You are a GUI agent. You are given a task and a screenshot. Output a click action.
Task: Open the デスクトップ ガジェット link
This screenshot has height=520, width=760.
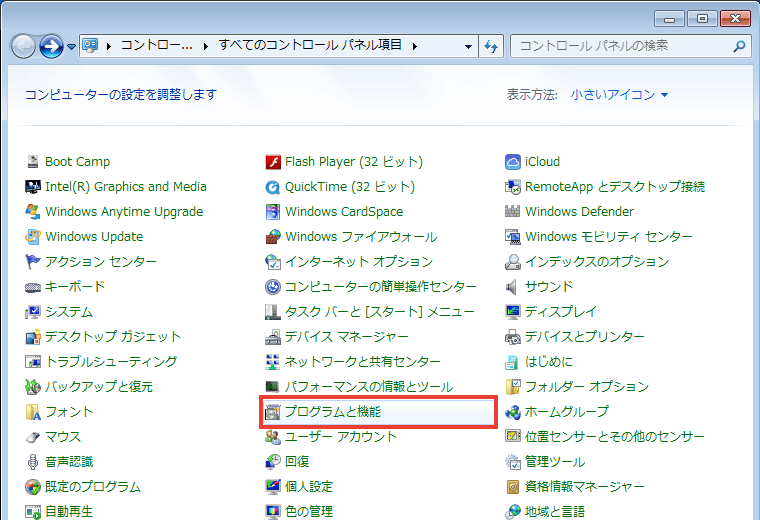[x=113, y=337]
